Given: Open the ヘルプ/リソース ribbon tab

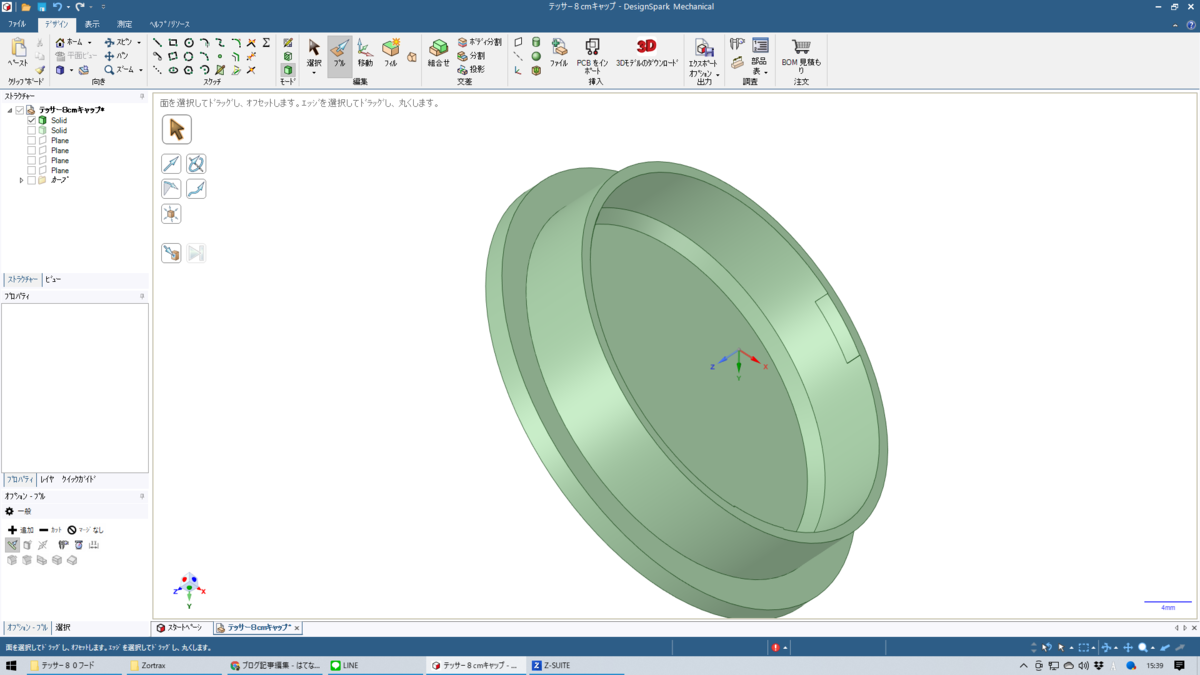Looking at the screenshot, I should tap(169, 24).
